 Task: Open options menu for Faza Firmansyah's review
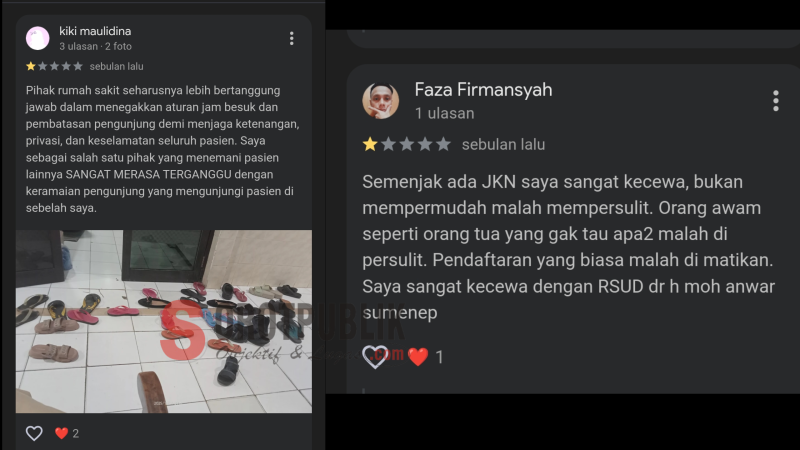pyautogui.click(x=776, y=101)
